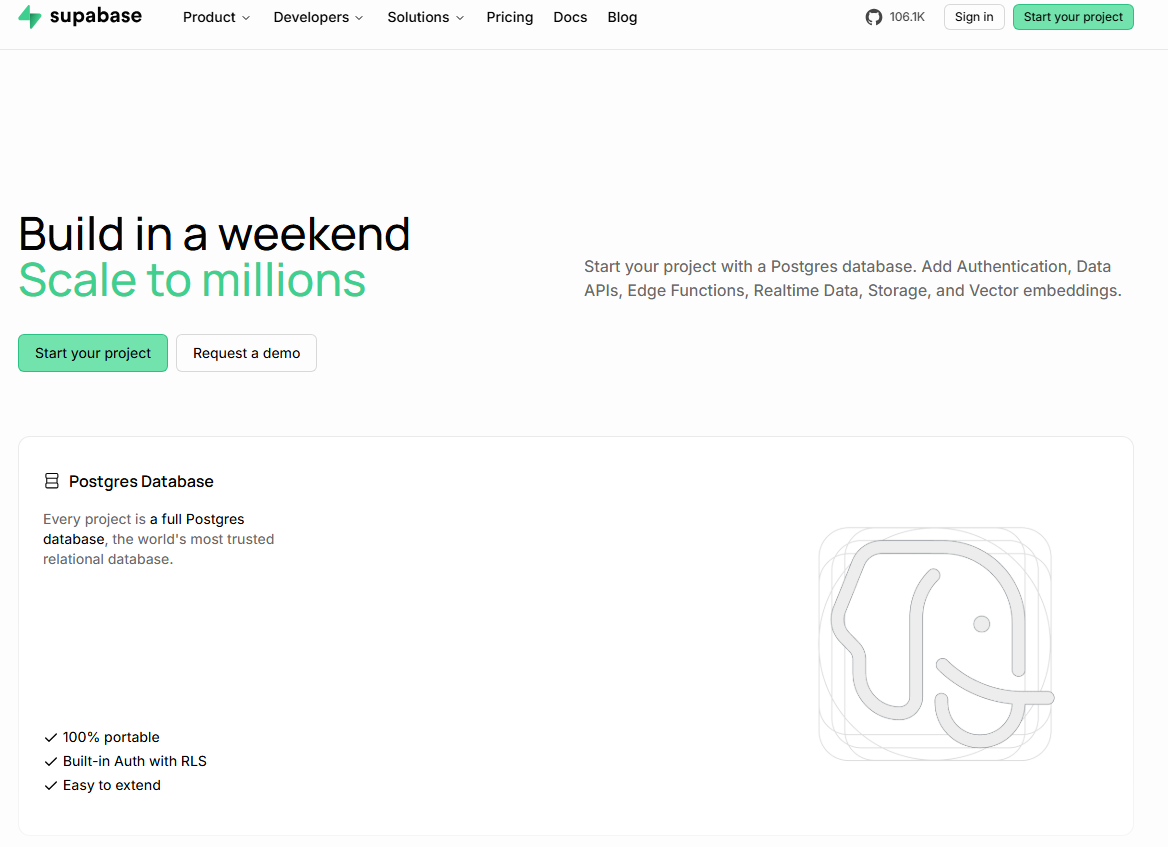
Task: Click 'Built-in Auth with RLS' text
Action: pos(135,761)
